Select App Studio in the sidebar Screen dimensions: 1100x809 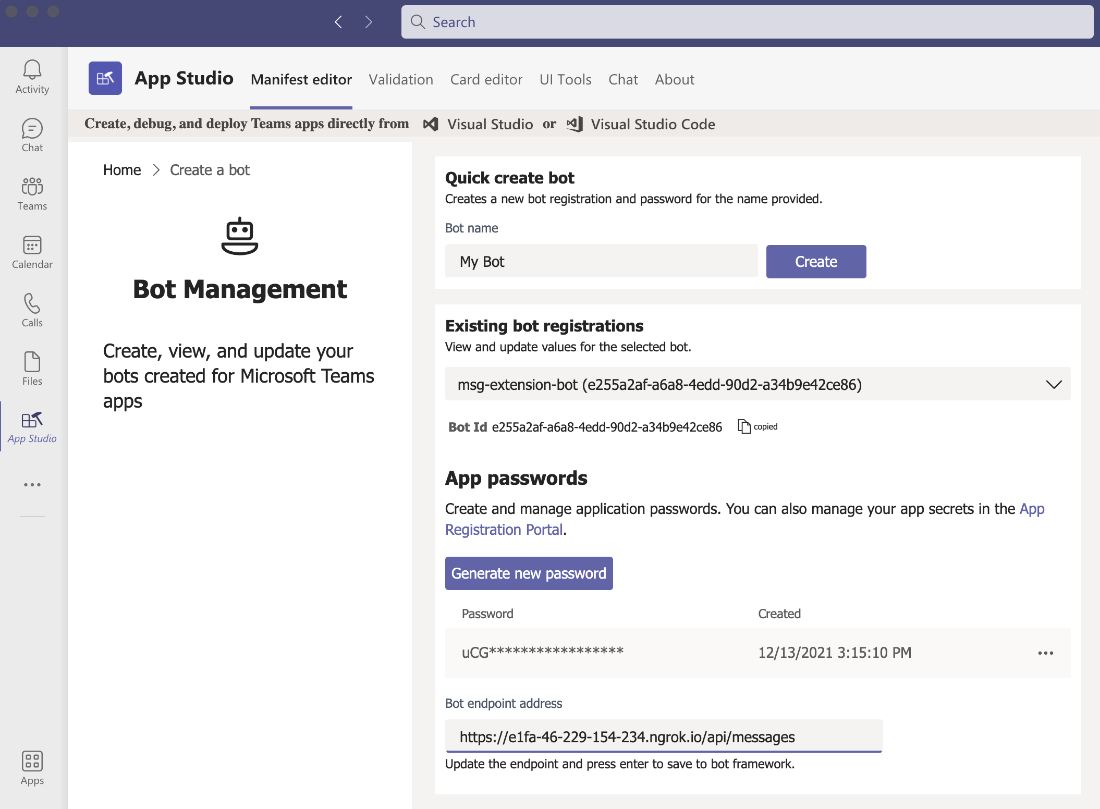coord(32,427)
